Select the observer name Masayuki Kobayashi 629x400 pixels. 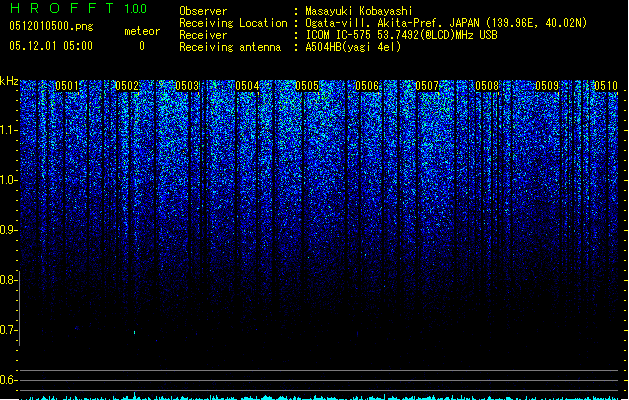click(359, 11)
